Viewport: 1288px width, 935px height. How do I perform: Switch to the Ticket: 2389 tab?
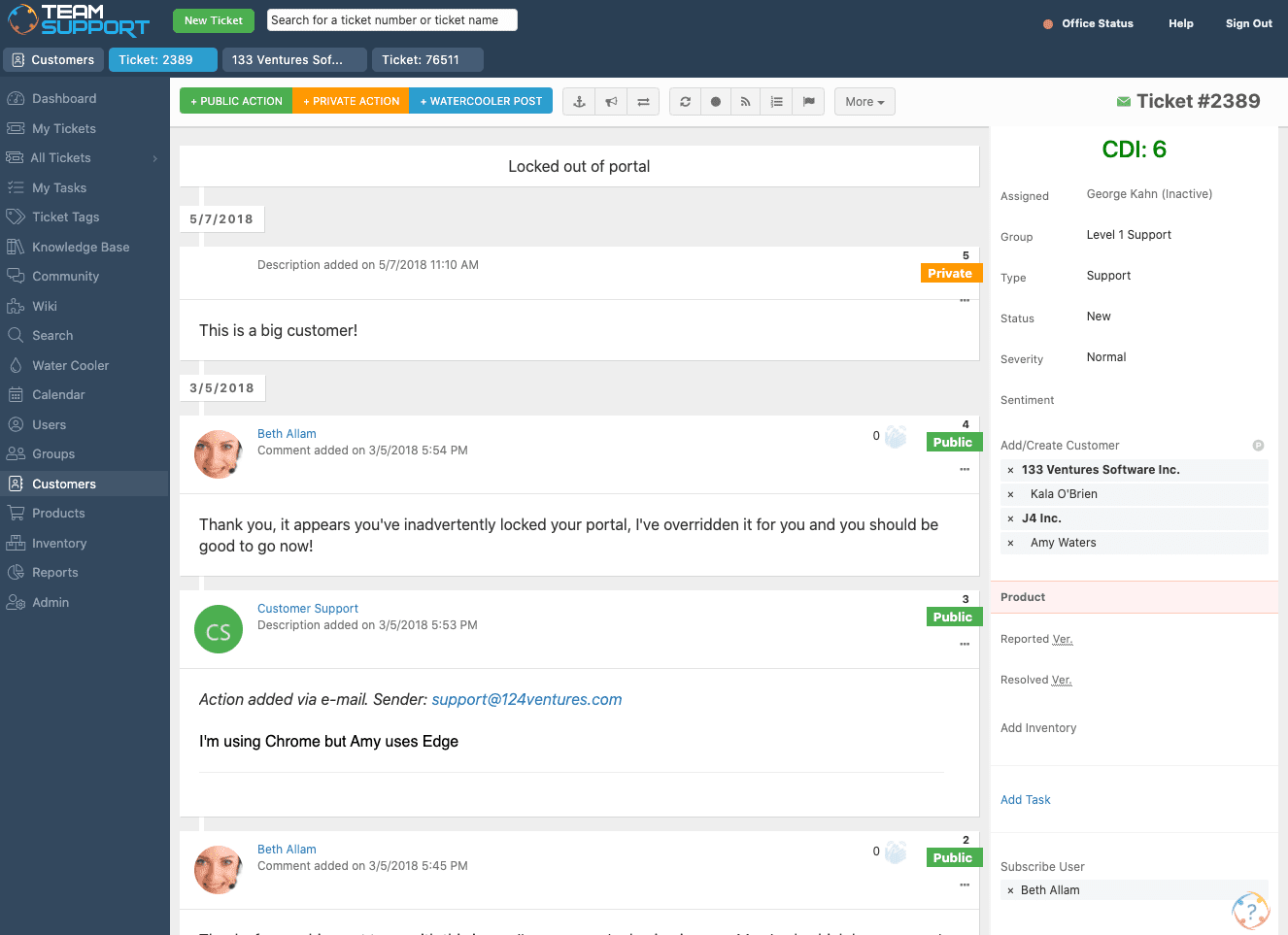[x=164, y=60]
